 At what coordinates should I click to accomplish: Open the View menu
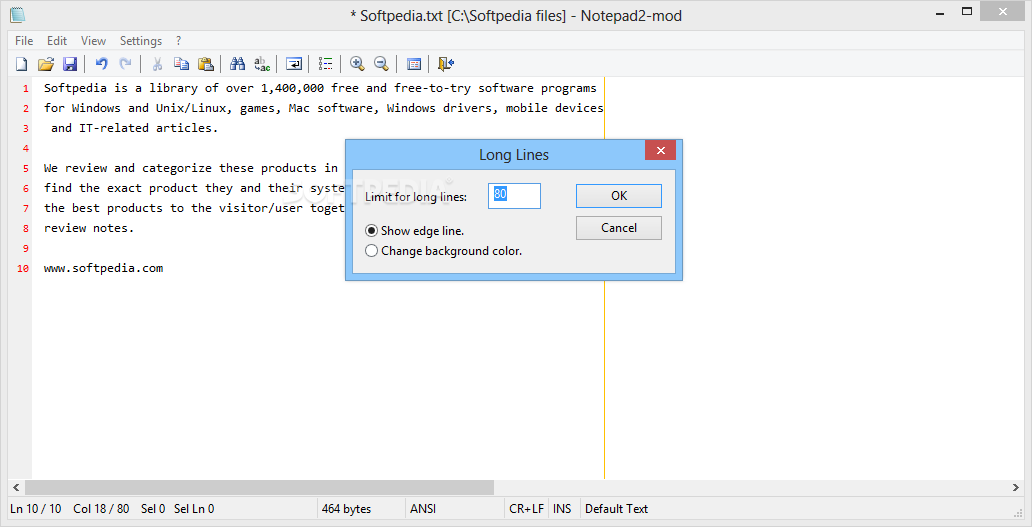pyautogui.click(x=93, y=41)
